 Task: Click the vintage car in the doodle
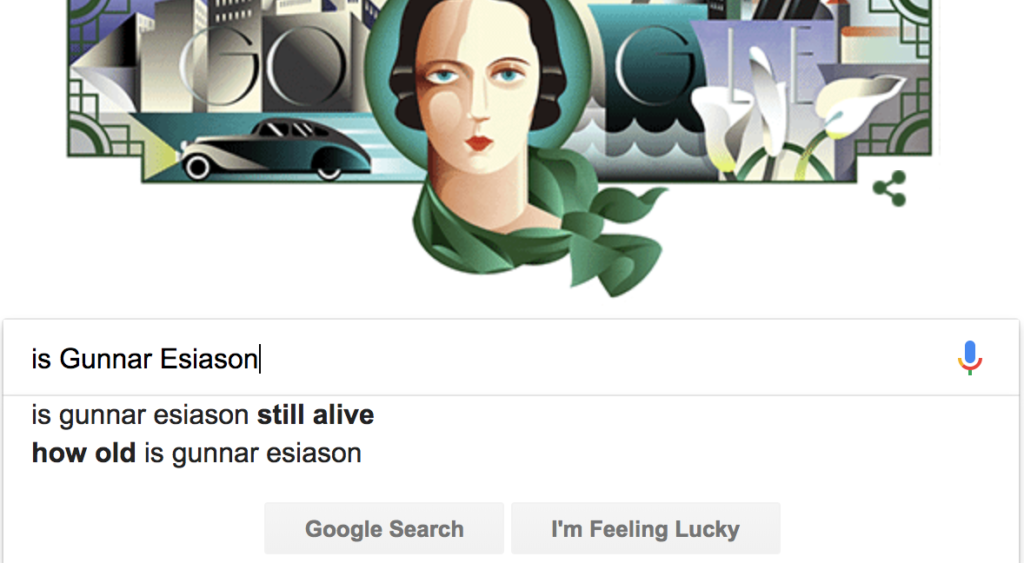pos(275,150)
